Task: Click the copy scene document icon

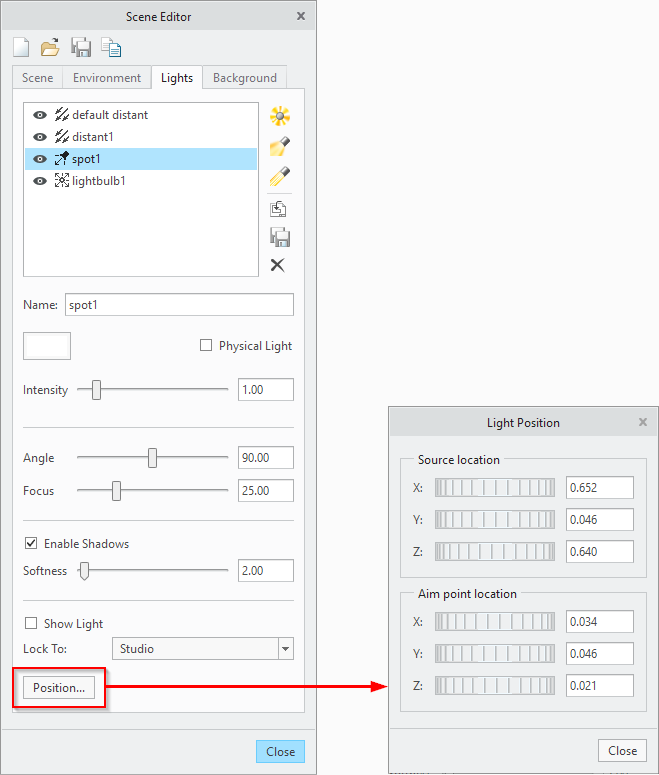Action: point(111,47)
